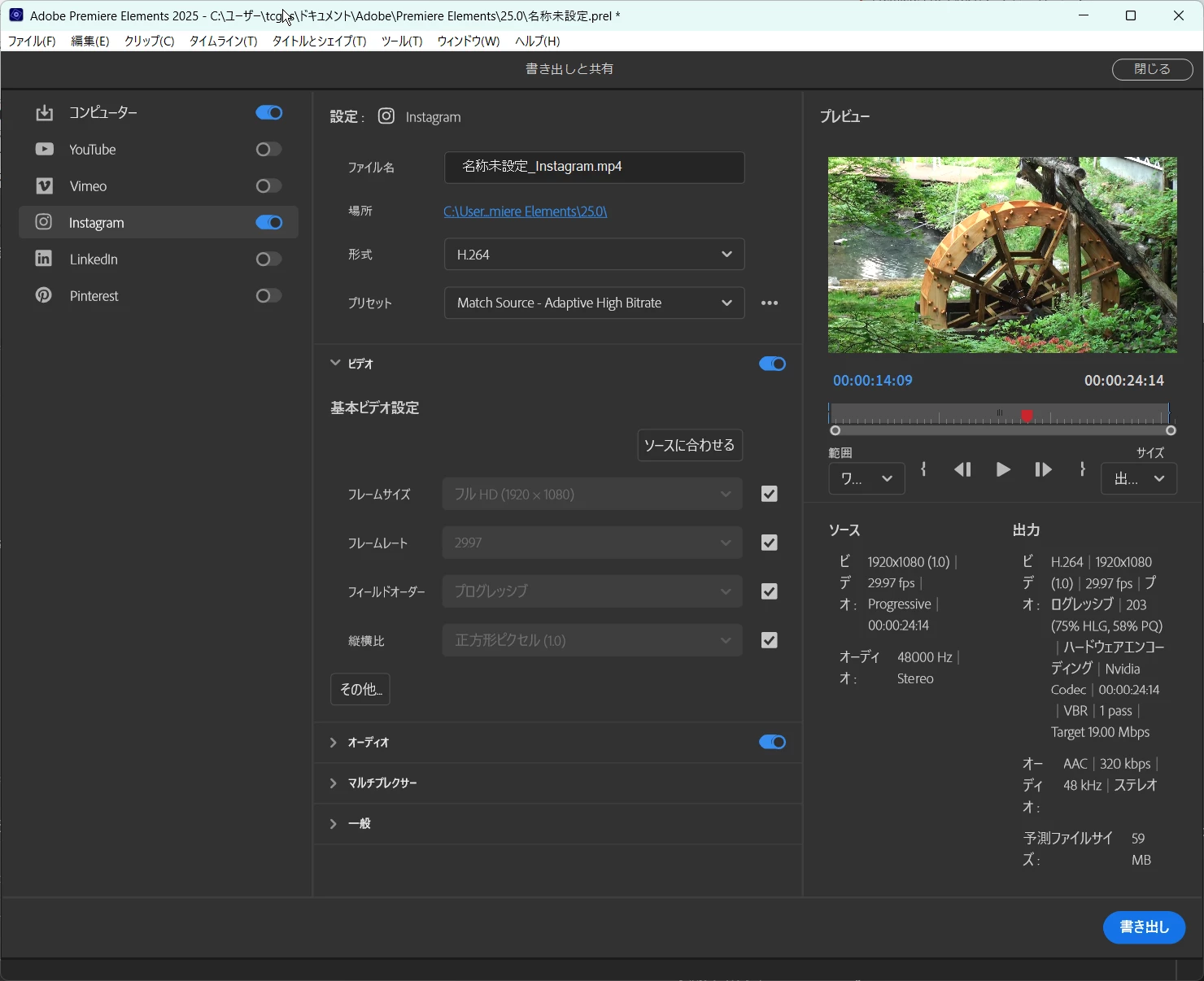Open the フィールドオーダー プログレッシブ dropdown
1204x981 pixels.
tap(592, 591)
